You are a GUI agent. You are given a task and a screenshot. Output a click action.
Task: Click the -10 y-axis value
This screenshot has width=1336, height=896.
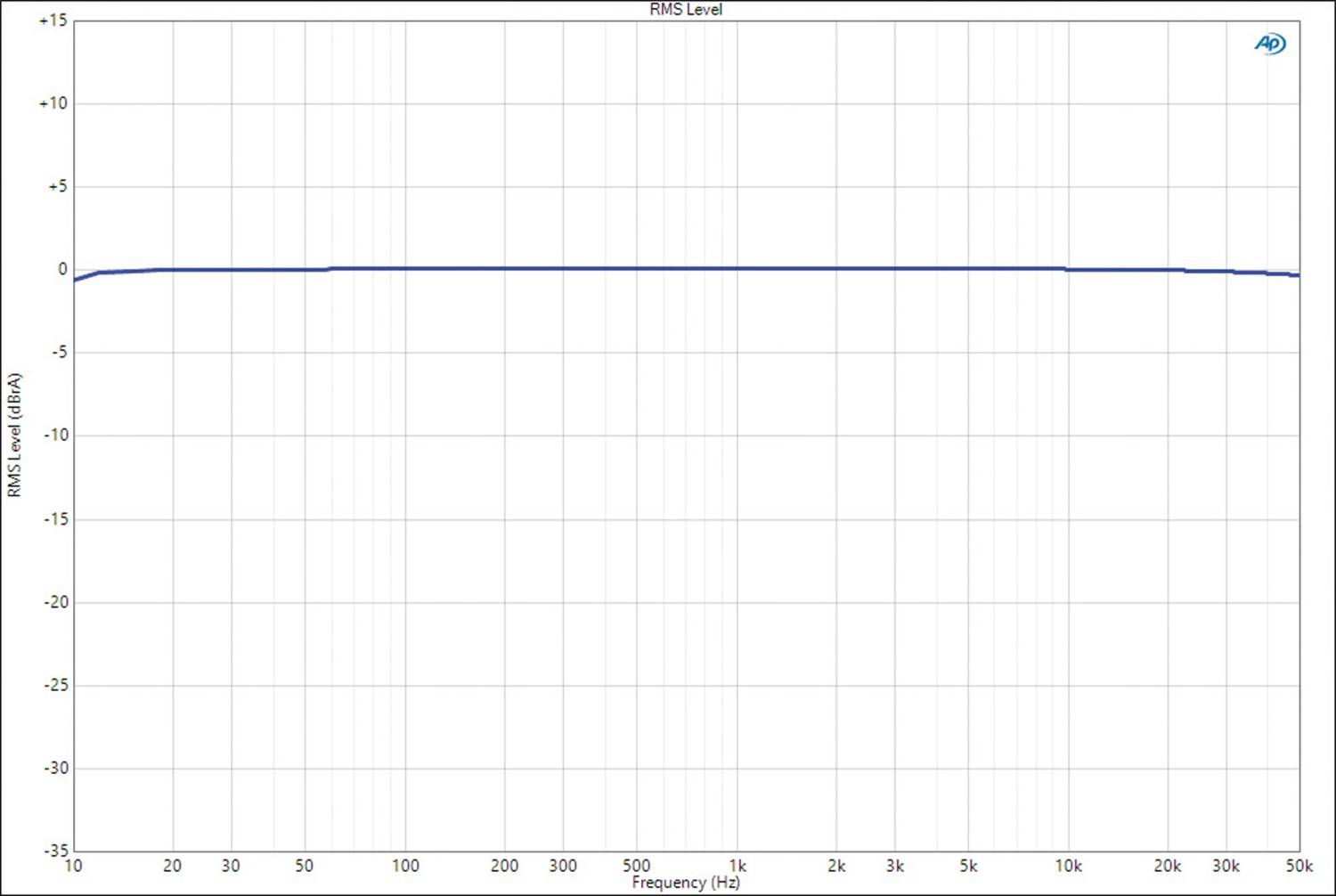pyautogui.click(x=55, y=435)
